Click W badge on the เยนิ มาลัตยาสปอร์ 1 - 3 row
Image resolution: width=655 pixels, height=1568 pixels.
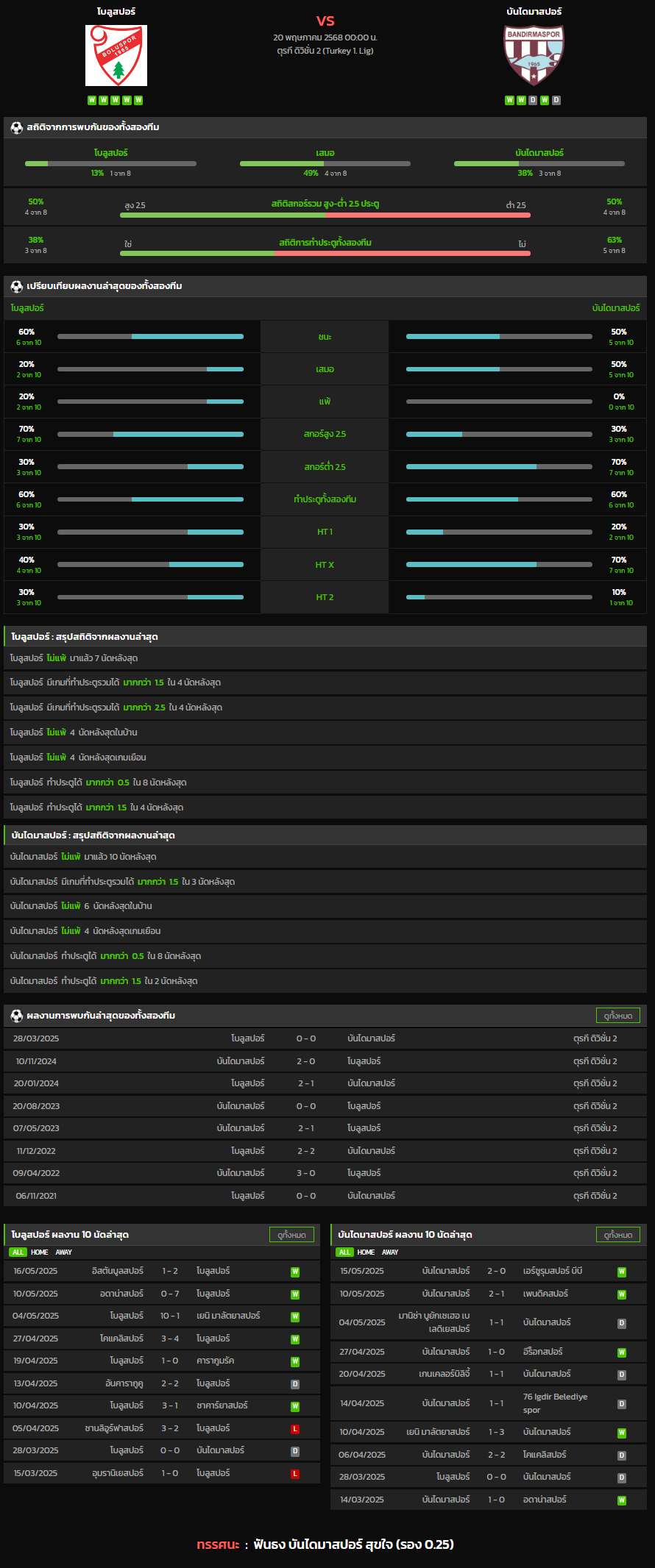pos(622,1433)
